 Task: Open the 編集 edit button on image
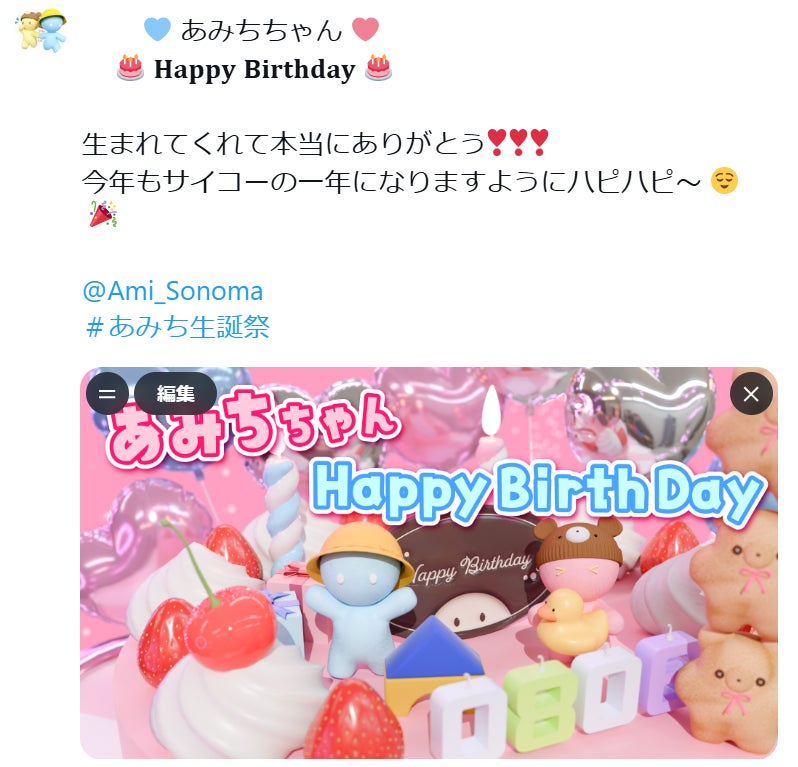[x=176, y=394]
